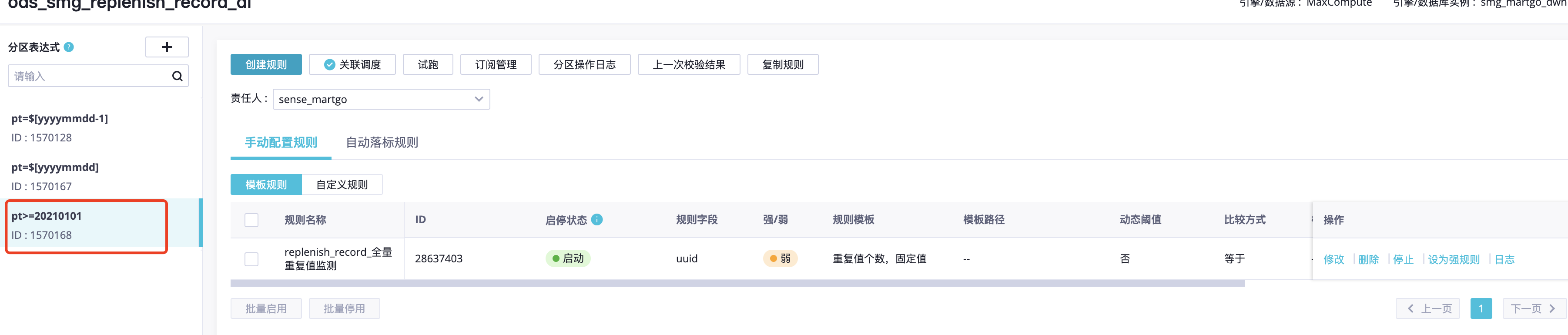Switch to 自动落标规则 tab
1568x335 pixels.
pos(382,143)
